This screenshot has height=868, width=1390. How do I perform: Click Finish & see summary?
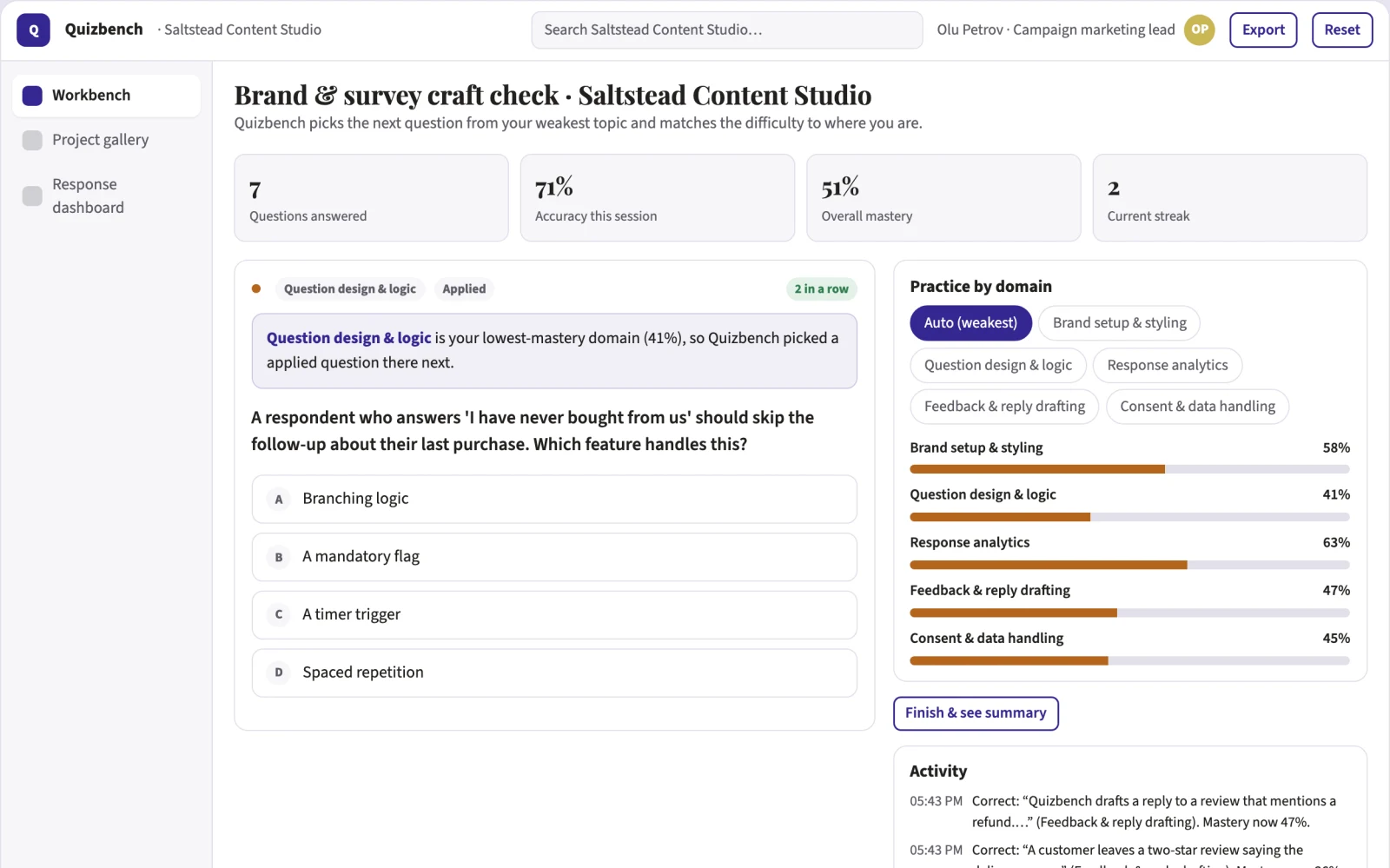tap(976, 713)
